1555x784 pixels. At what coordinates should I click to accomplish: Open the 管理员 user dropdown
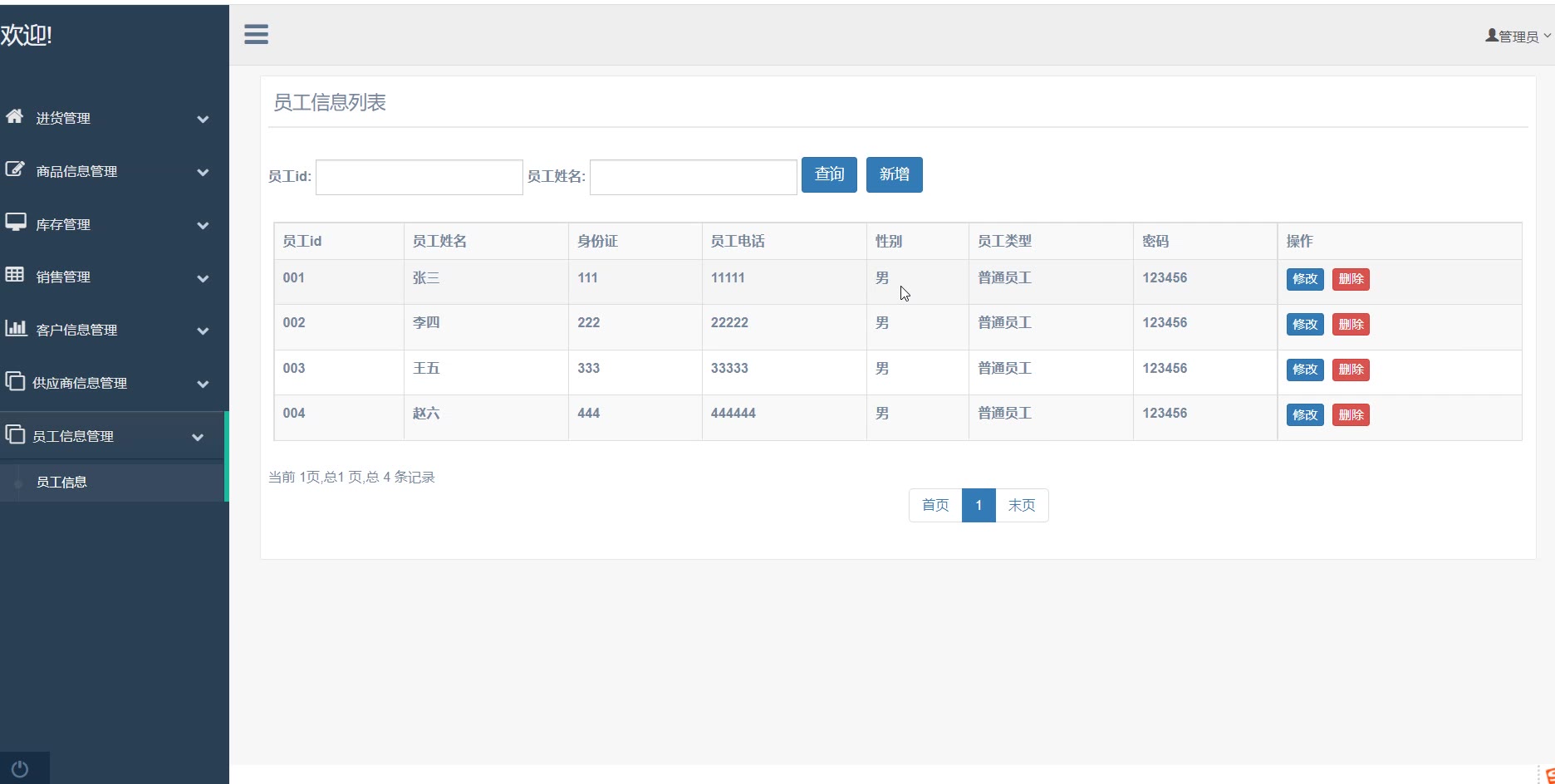(1518, 37)
